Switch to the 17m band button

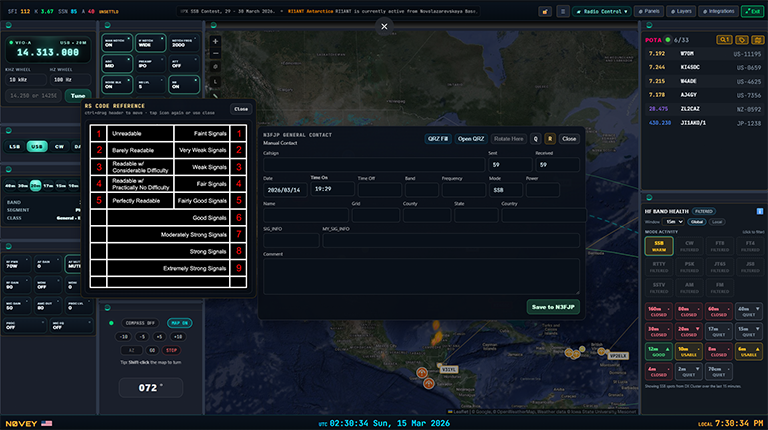48,186
